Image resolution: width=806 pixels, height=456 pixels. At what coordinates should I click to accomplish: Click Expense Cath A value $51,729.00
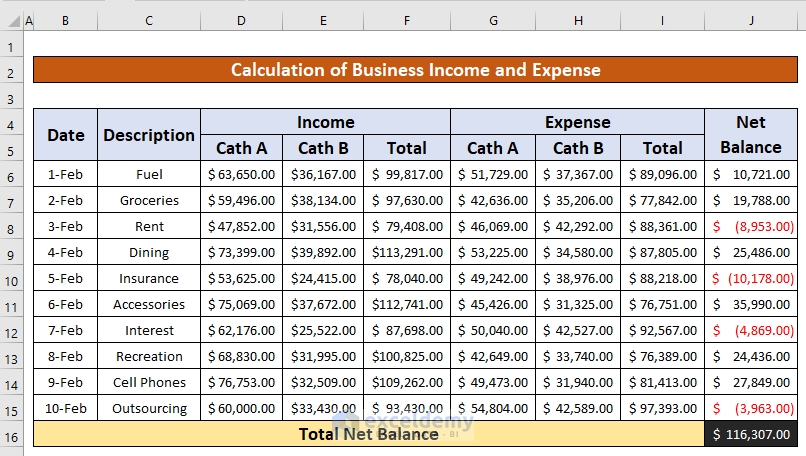point(493,175)
